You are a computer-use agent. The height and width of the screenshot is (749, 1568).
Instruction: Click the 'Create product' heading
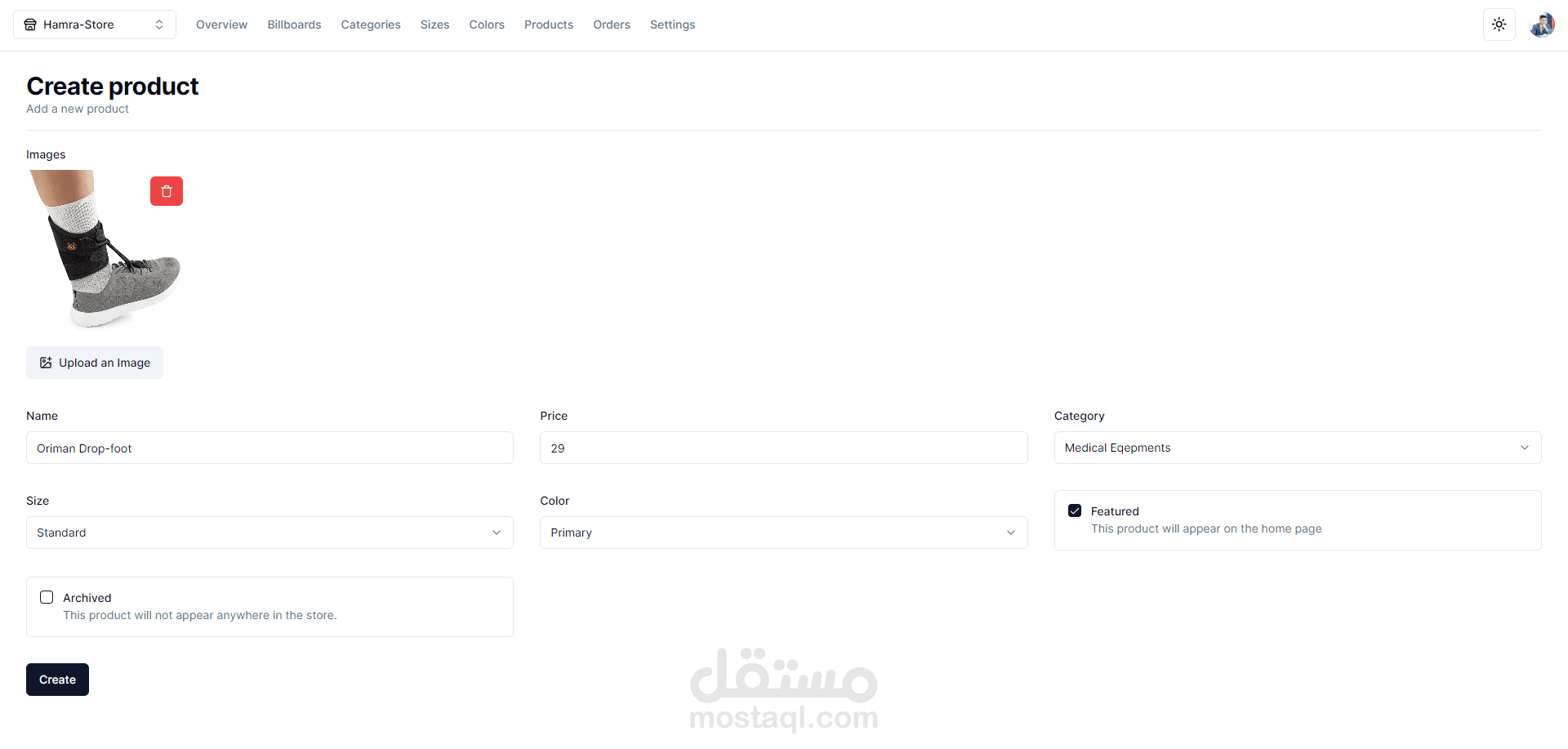[x=113, y=86]
